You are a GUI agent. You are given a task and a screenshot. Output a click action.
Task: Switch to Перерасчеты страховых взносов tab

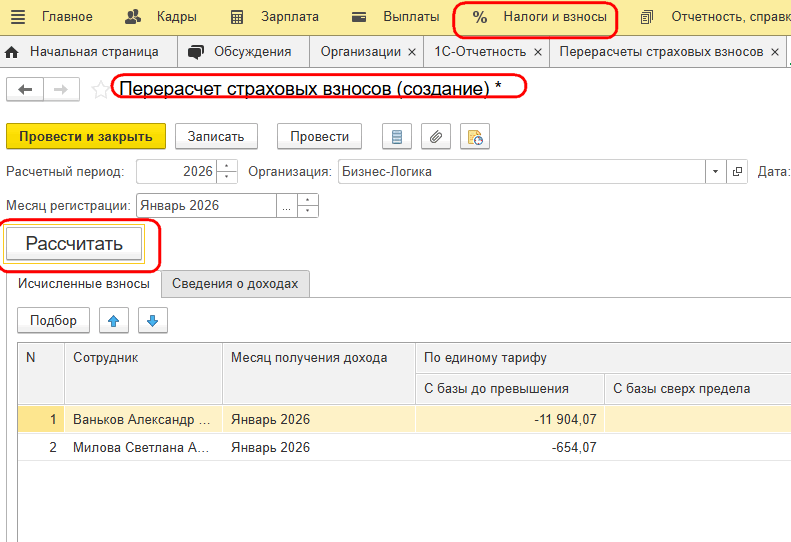661,51
